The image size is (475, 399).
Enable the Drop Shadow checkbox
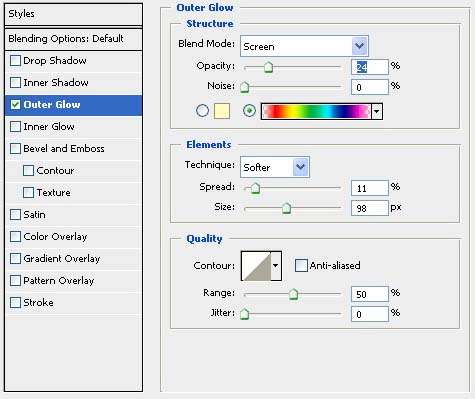[x=15, y=61]
